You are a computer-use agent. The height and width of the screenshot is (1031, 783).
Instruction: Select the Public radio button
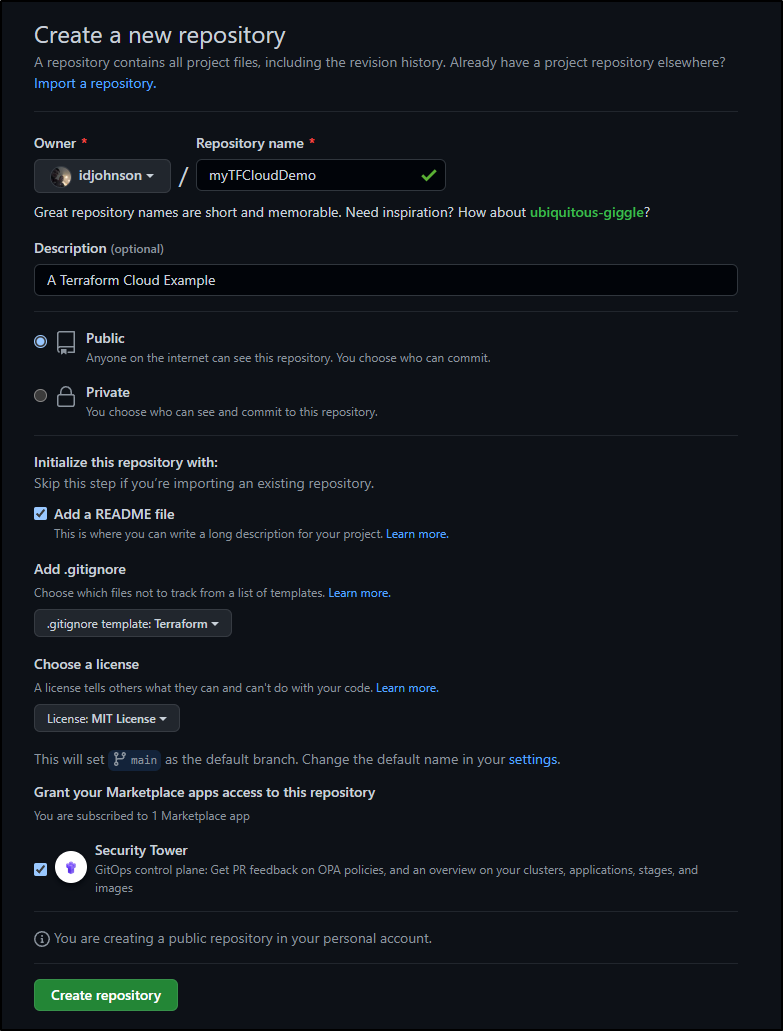41,341
